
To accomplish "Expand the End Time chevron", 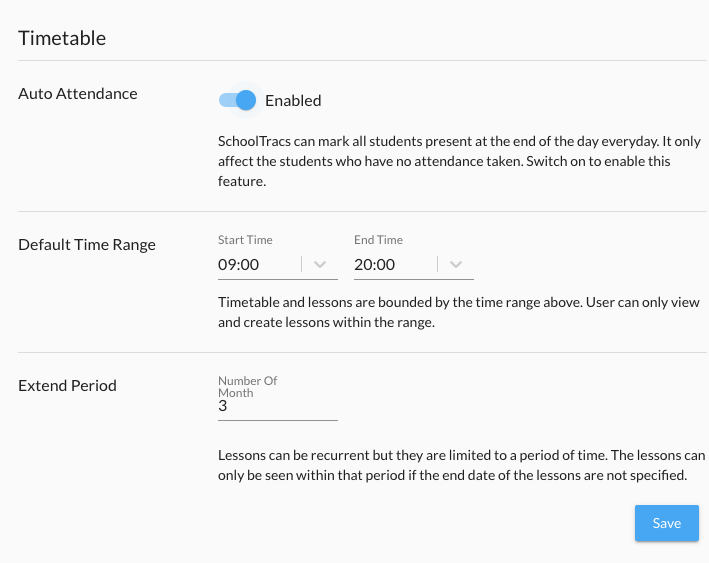I will click(456, 265).
